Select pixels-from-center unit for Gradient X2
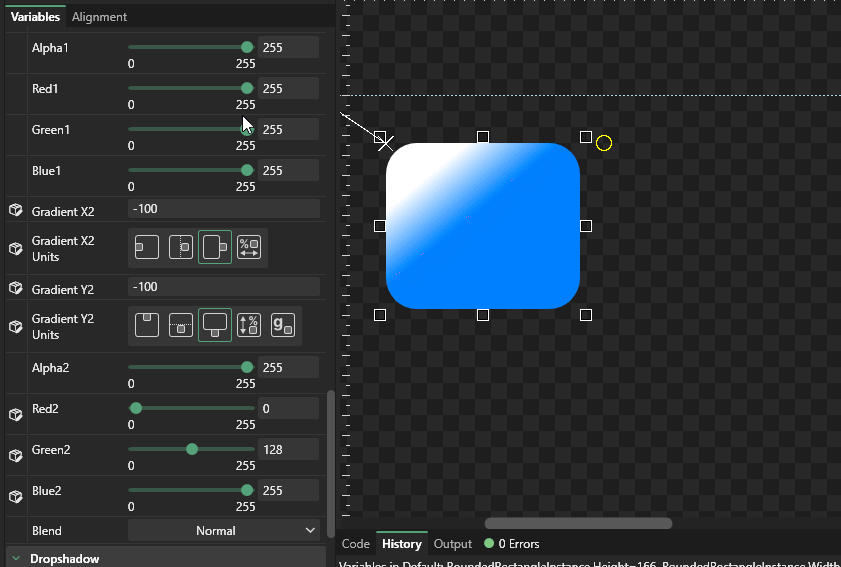 pyautogui.click(x=181, y=247)
